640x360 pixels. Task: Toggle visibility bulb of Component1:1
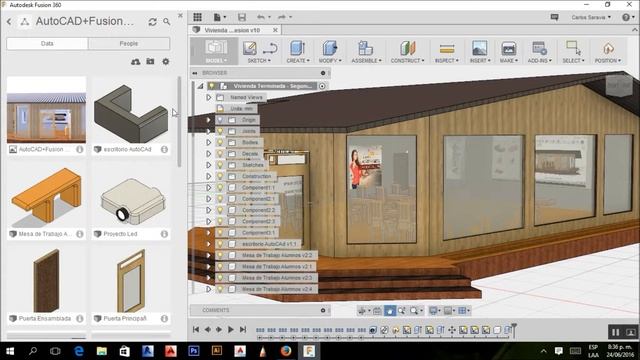coord(220,188)
